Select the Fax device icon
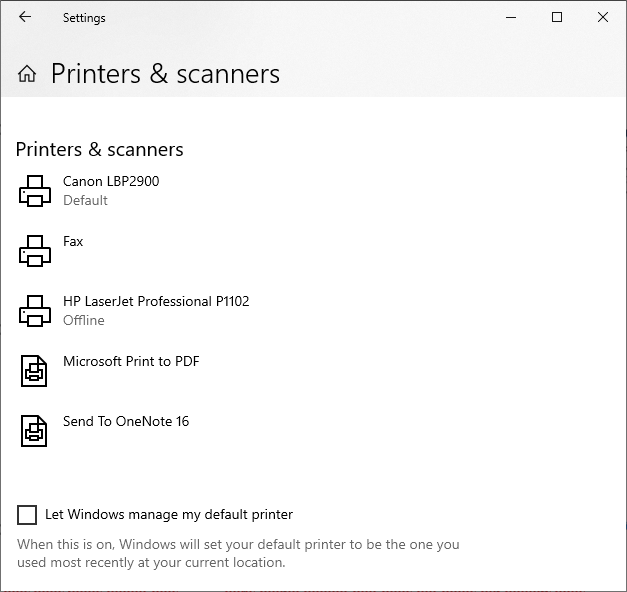This screenshot has height=592, width=627. [35, 251]
